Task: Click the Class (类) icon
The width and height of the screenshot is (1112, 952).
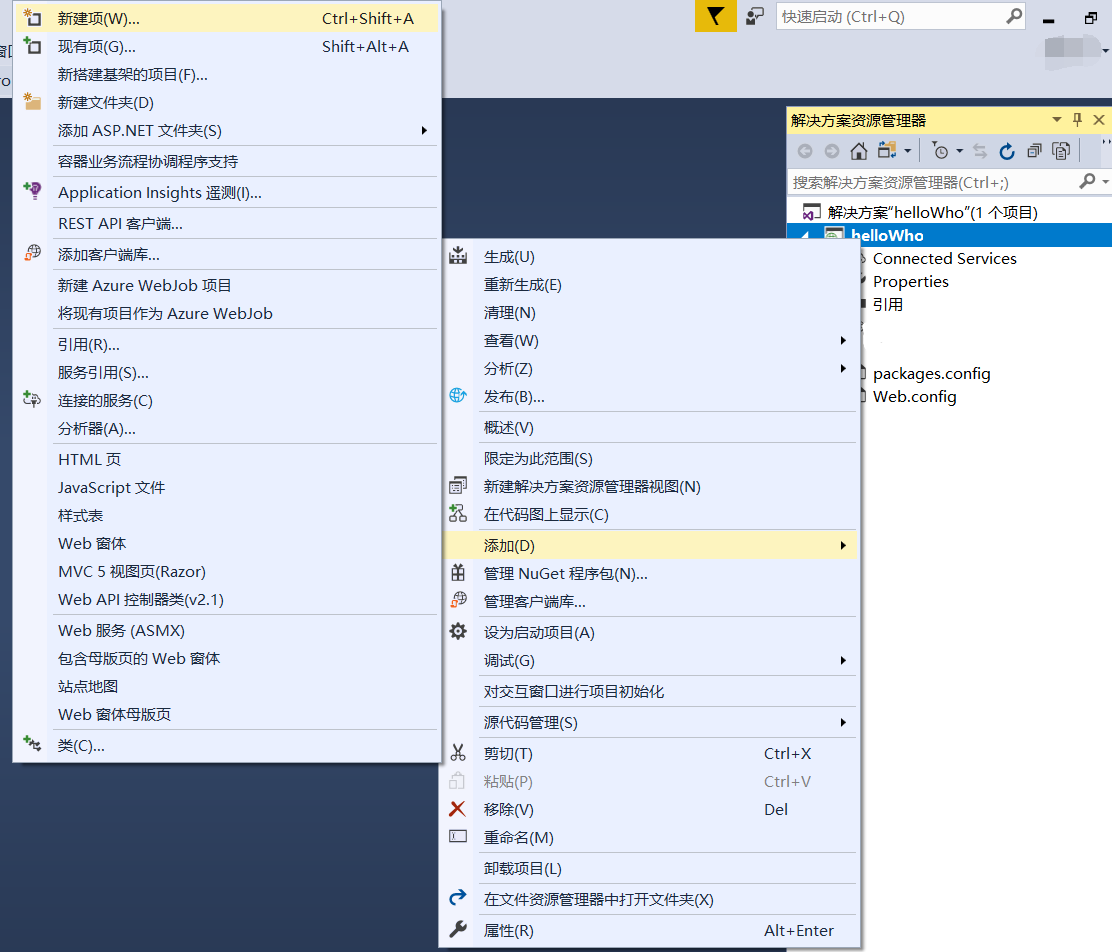Action: tap(32, 744)
